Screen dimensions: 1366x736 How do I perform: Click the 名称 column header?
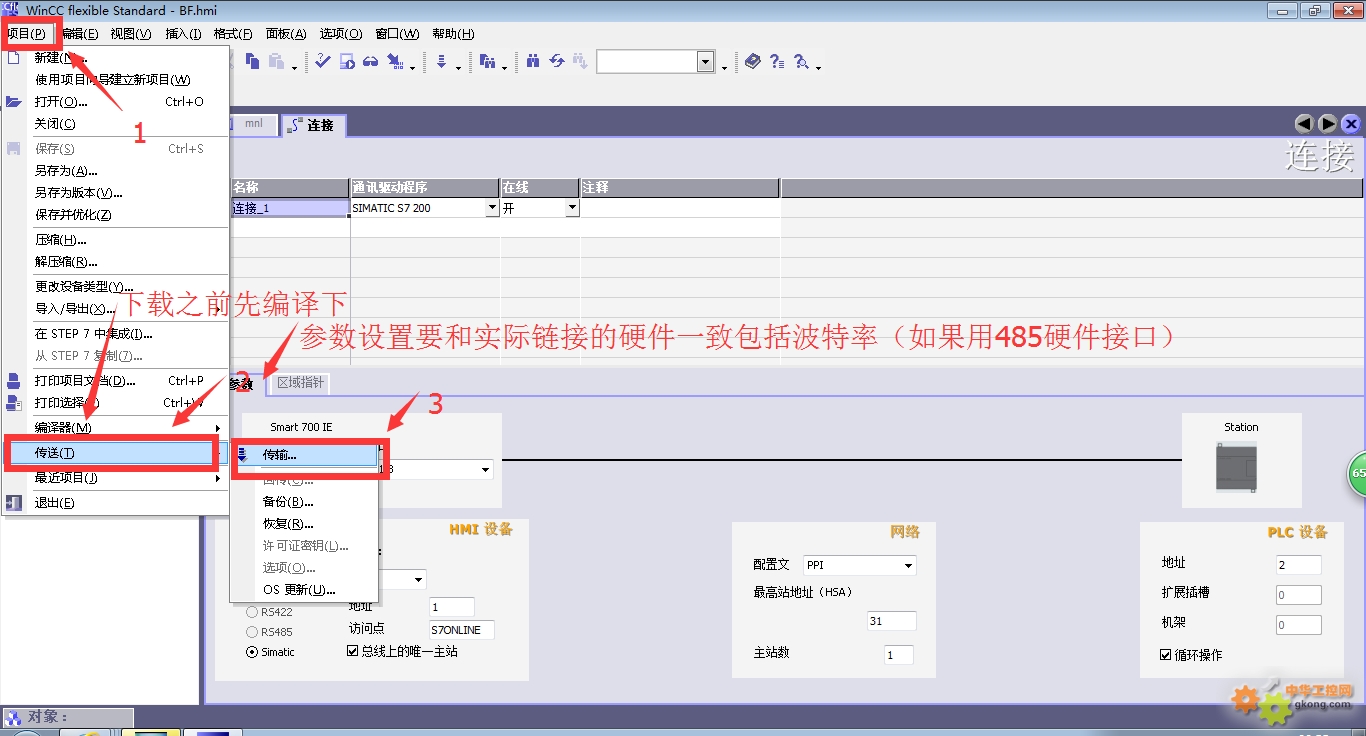point(290,188)
